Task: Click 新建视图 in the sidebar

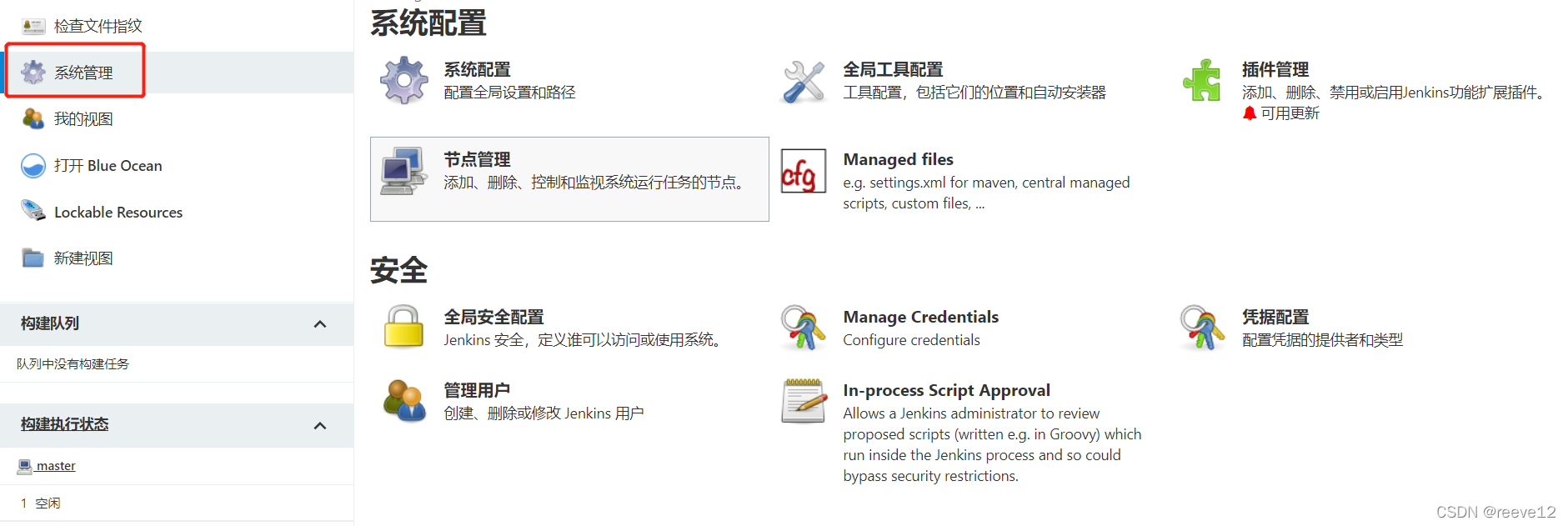Action: pos(83,258)
